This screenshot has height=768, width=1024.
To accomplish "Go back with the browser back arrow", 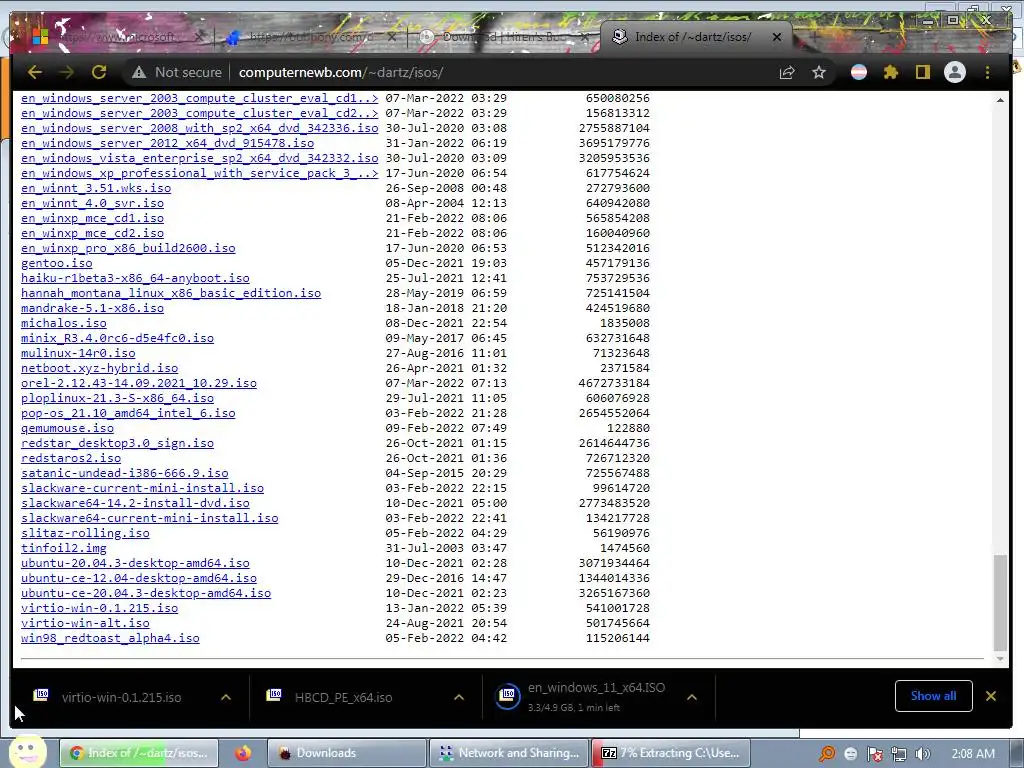I will (x=35, y=72).
